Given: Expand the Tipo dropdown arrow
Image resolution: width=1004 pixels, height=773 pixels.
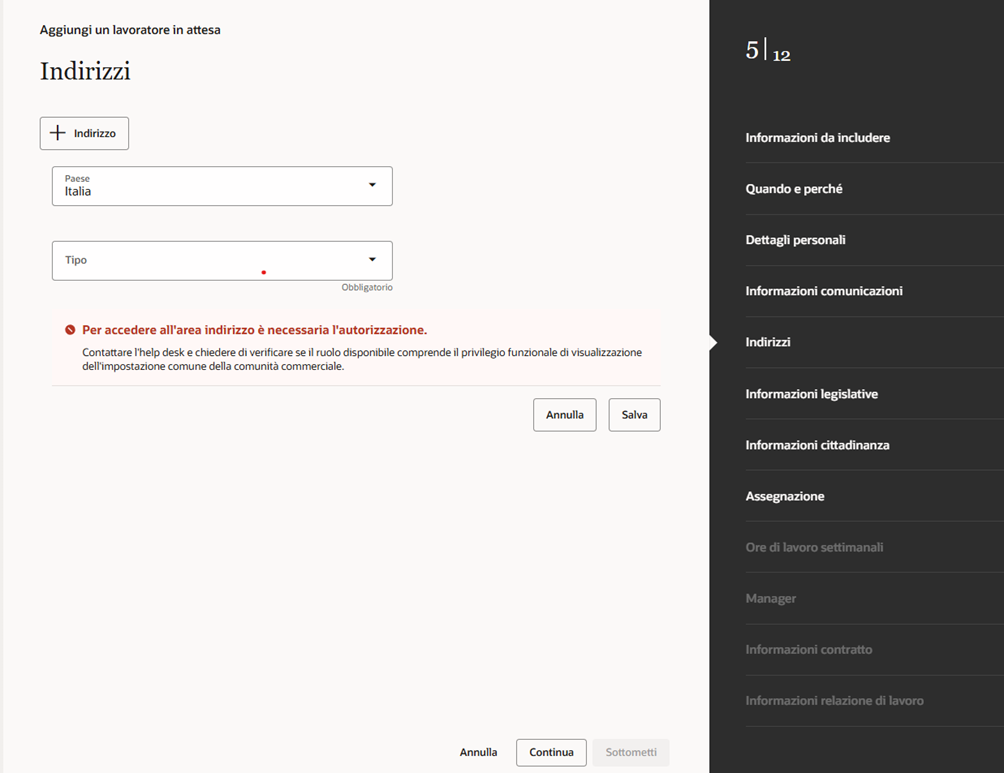Looking at the screenshot, I should pos(372,259).
